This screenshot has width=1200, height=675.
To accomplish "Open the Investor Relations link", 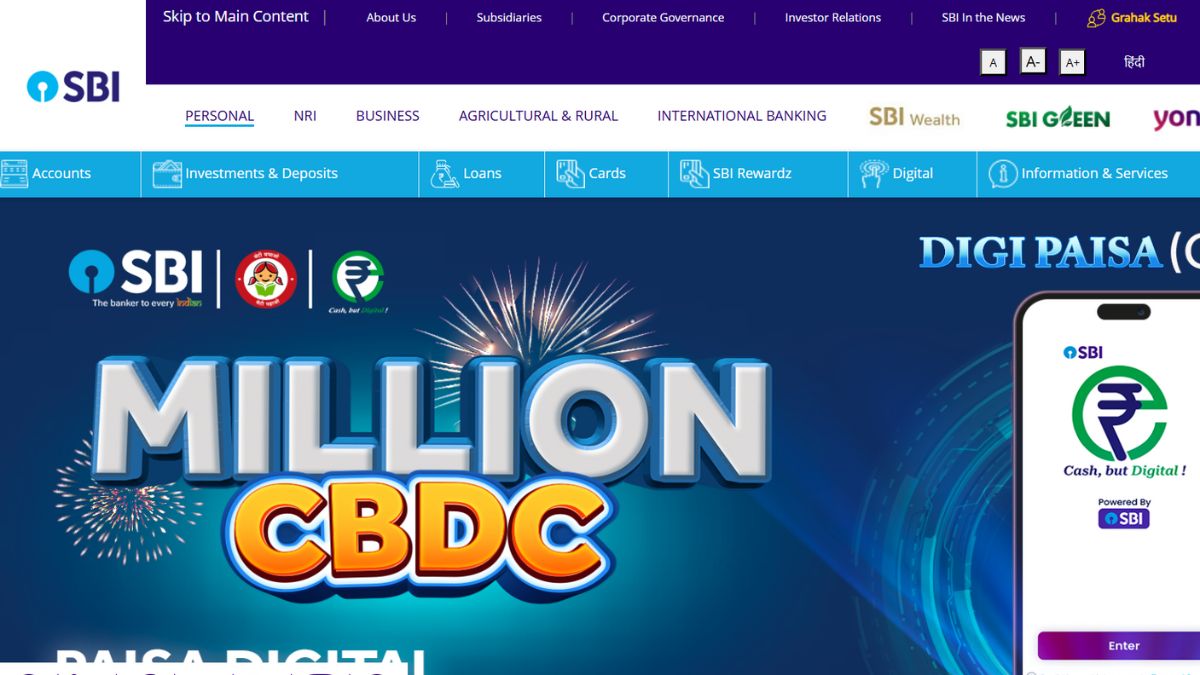I will (x=833, y=18).
